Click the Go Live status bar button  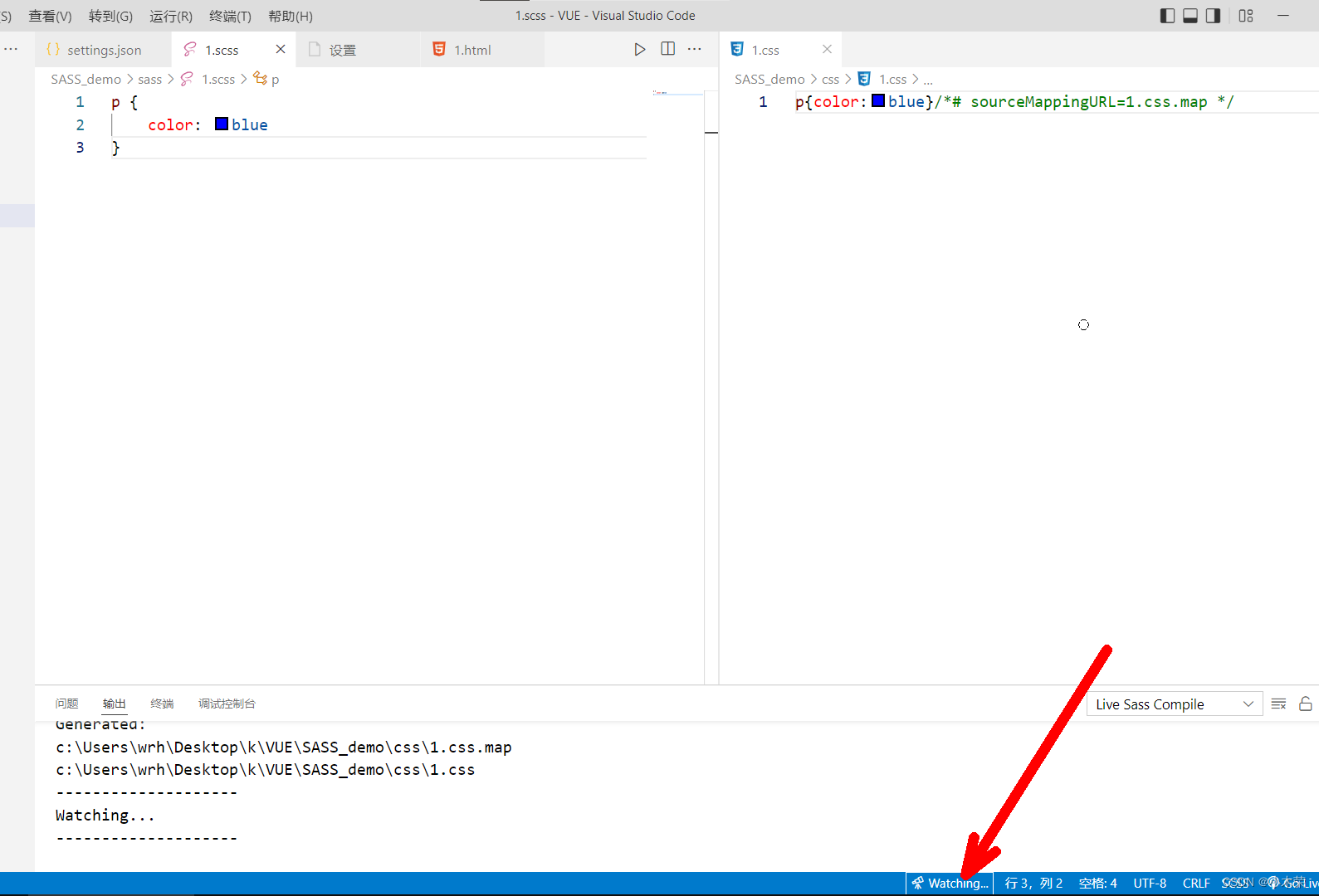1293,883
